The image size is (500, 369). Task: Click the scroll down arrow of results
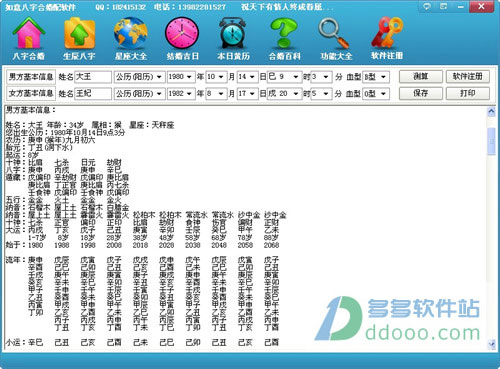pyautogui.click(x=491, y=344)
